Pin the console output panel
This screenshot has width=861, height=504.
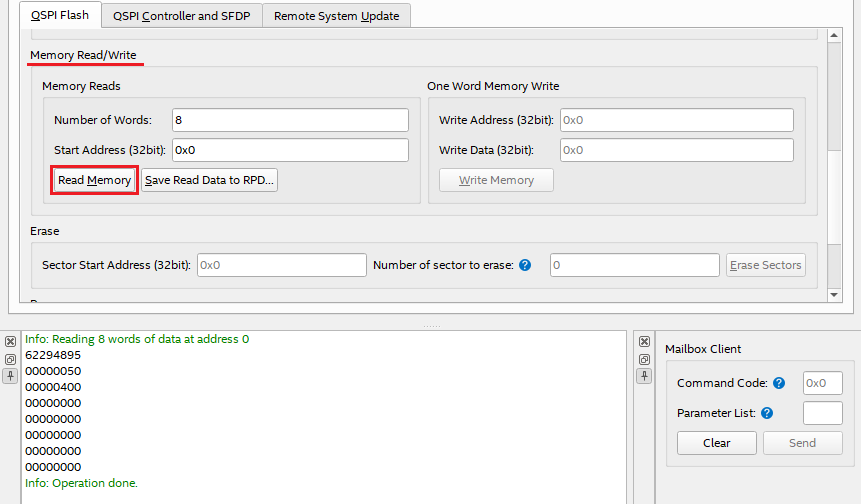(10, 376)
